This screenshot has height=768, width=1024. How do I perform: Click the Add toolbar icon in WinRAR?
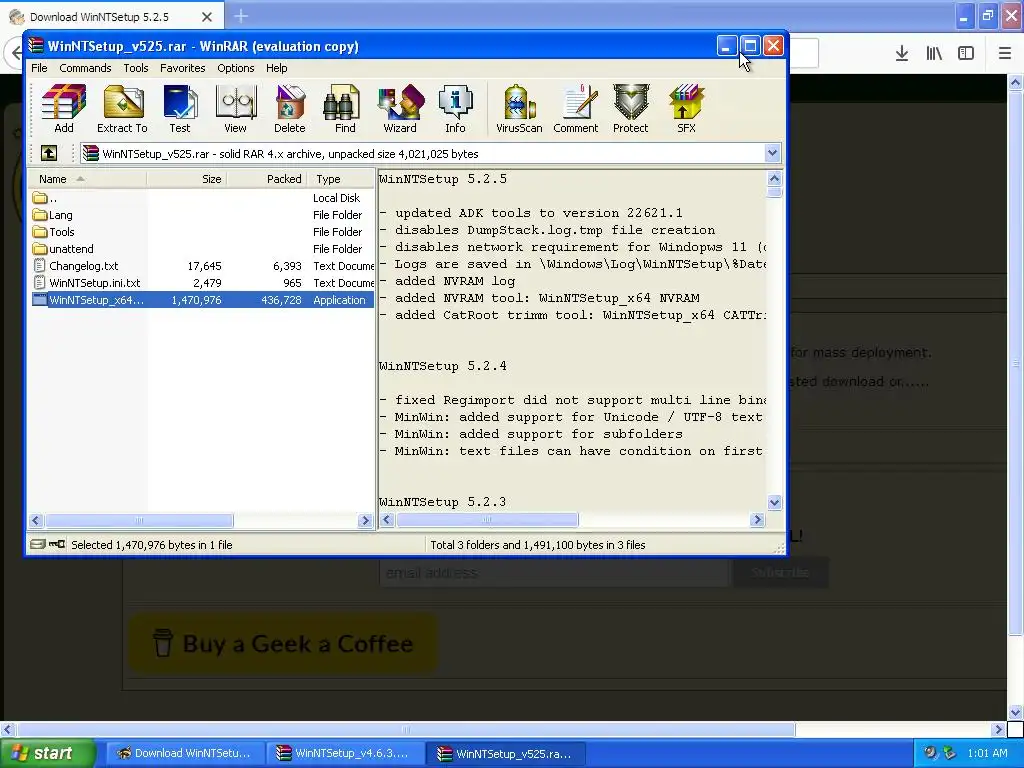click(x=63, y=108)
